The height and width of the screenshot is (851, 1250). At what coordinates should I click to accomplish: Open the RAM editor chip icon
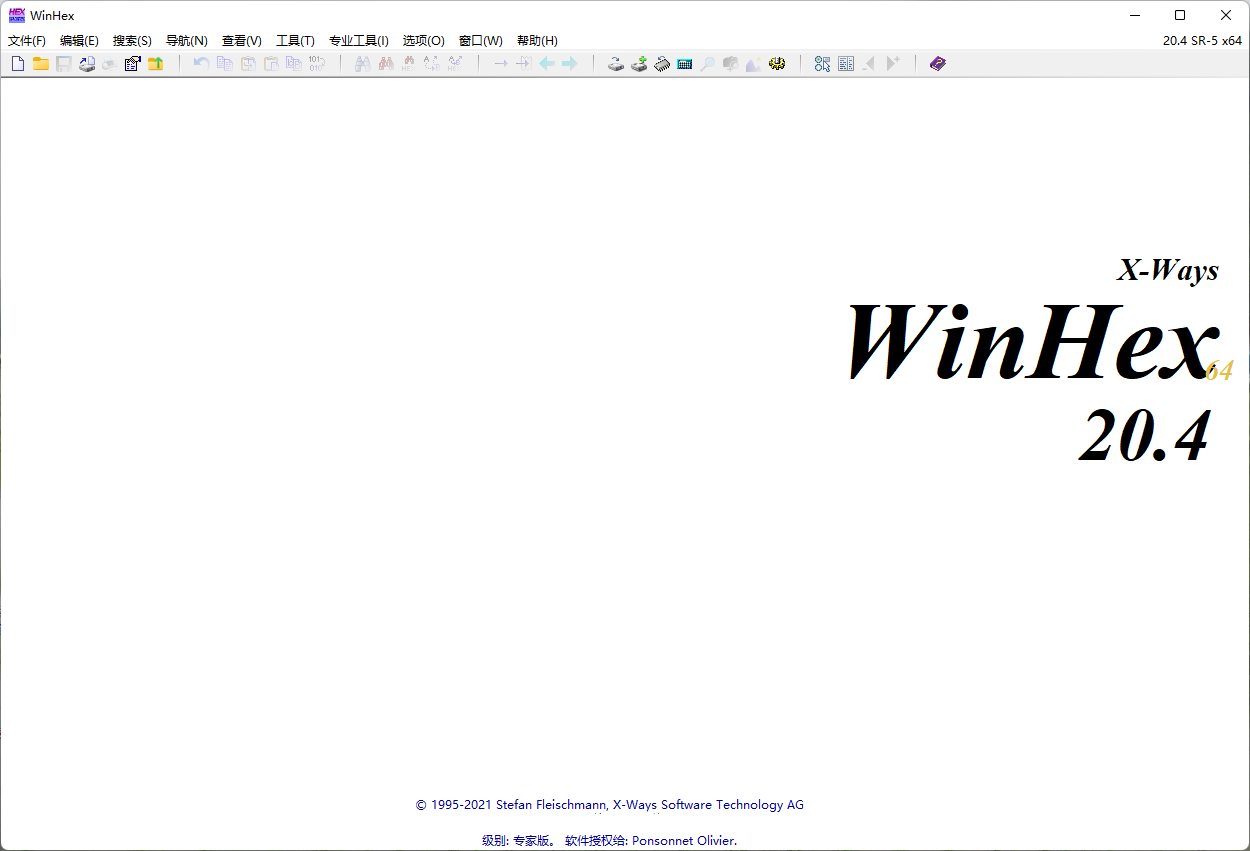661,63
